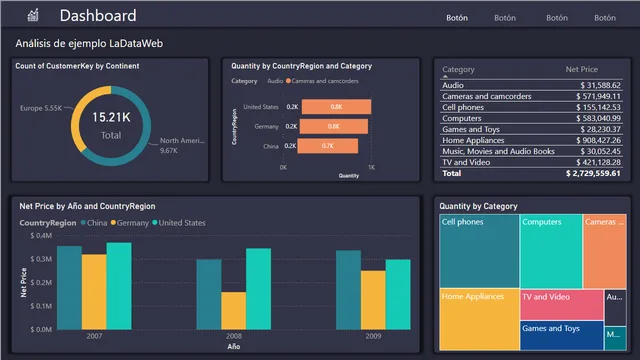Select Cameras and camcorders table row

tap(531, 96)
